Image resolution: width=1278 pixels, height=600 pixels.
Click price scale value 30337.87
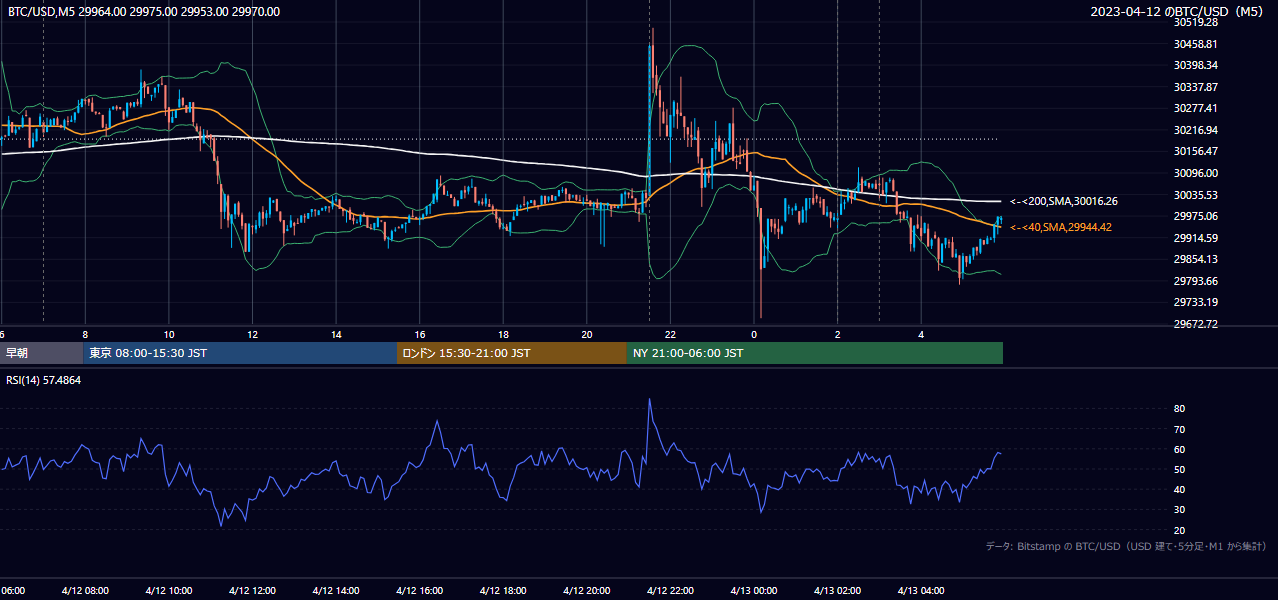1195,87
